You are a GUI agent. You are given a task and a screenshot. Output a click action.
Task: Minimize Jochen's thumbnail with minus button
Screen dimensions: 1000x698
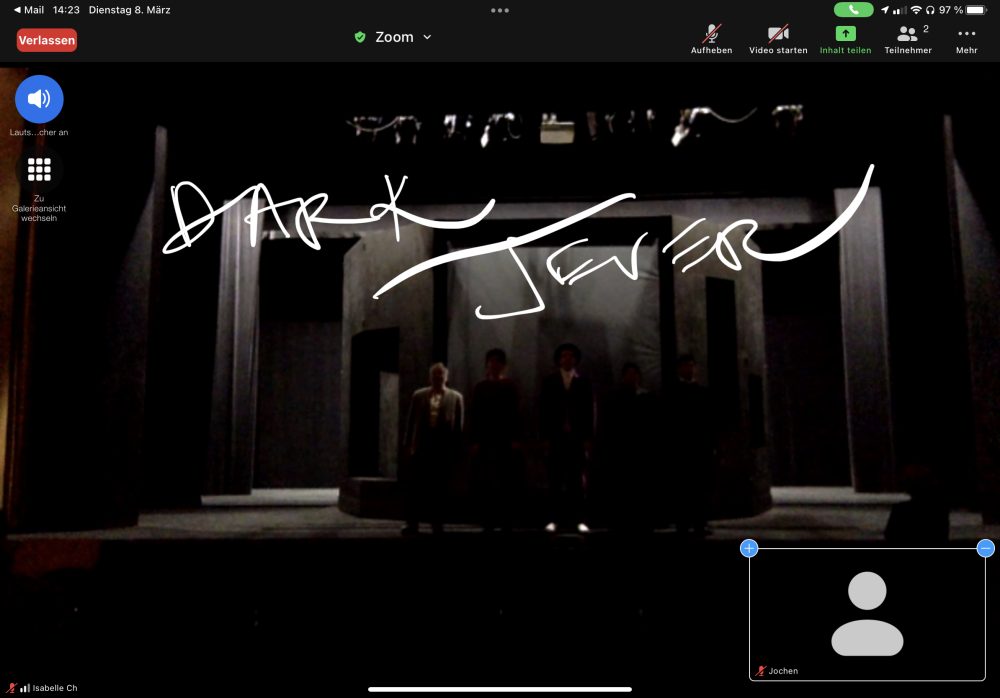(x=985, y=548)
